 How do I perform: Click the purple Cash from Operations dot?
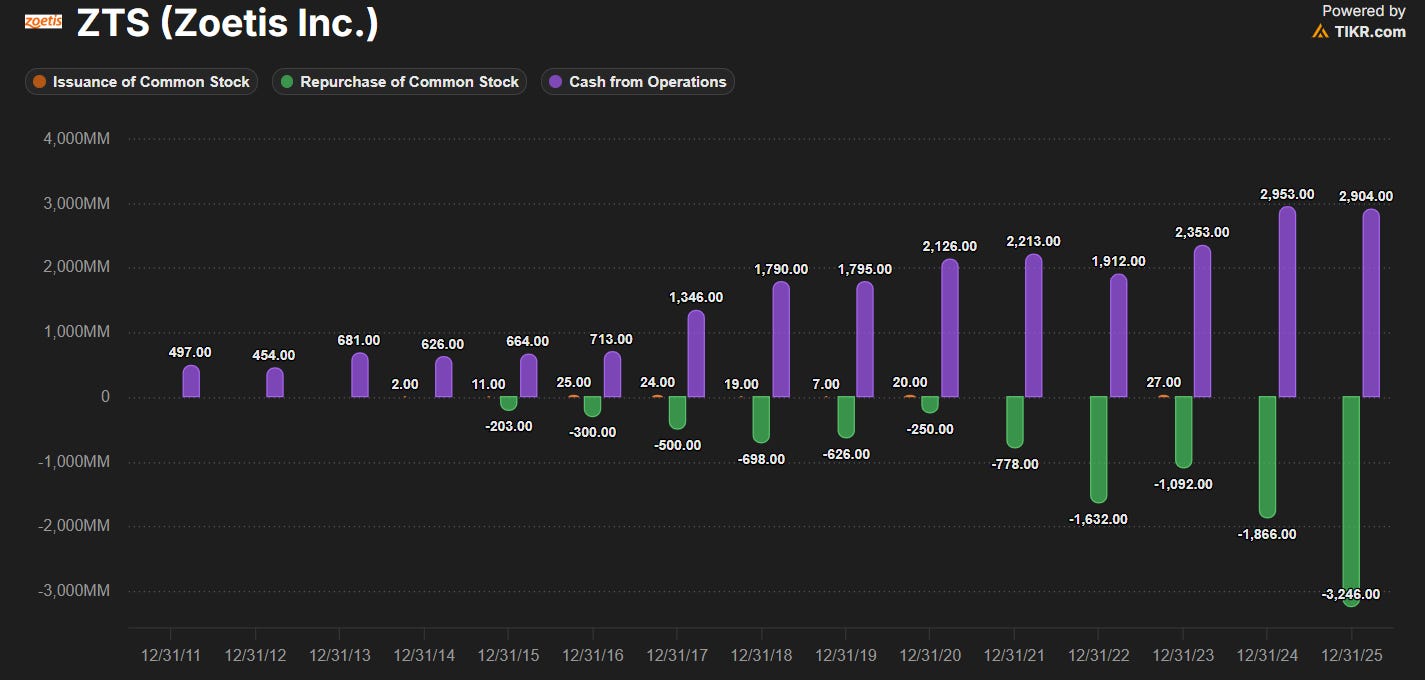pos(556,82)
